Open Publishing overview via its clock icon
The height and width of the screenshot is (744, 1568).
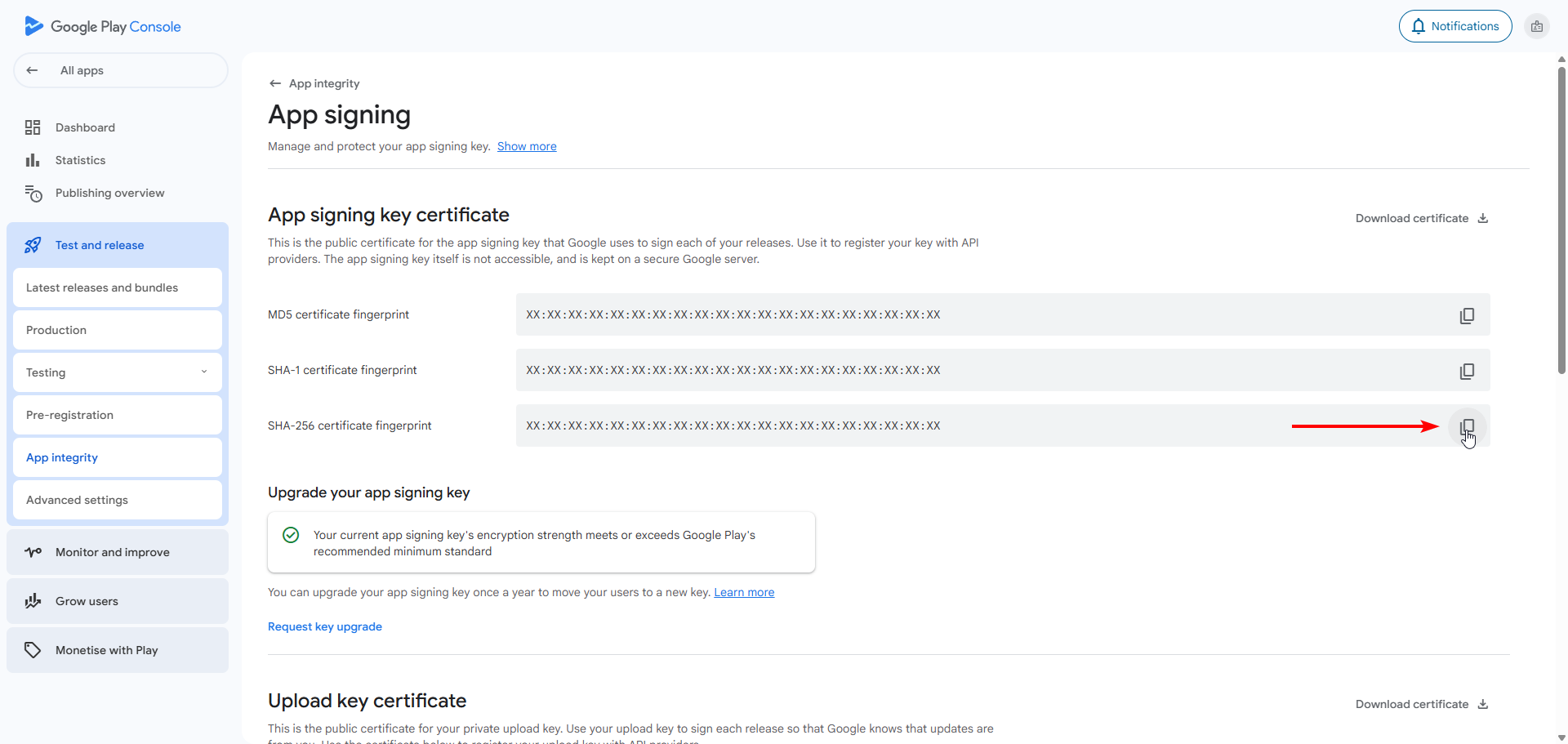33,193
